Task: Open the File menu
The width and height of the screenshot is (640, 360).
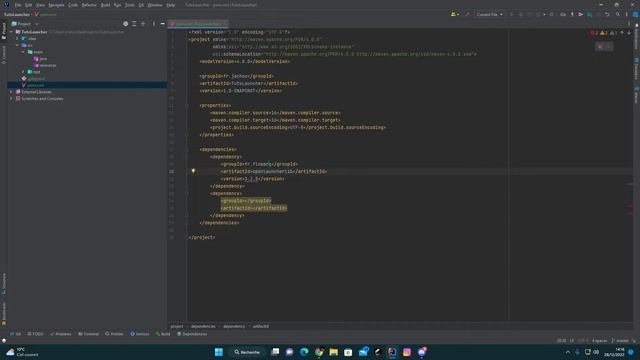Action: click(x=18, y=5)
